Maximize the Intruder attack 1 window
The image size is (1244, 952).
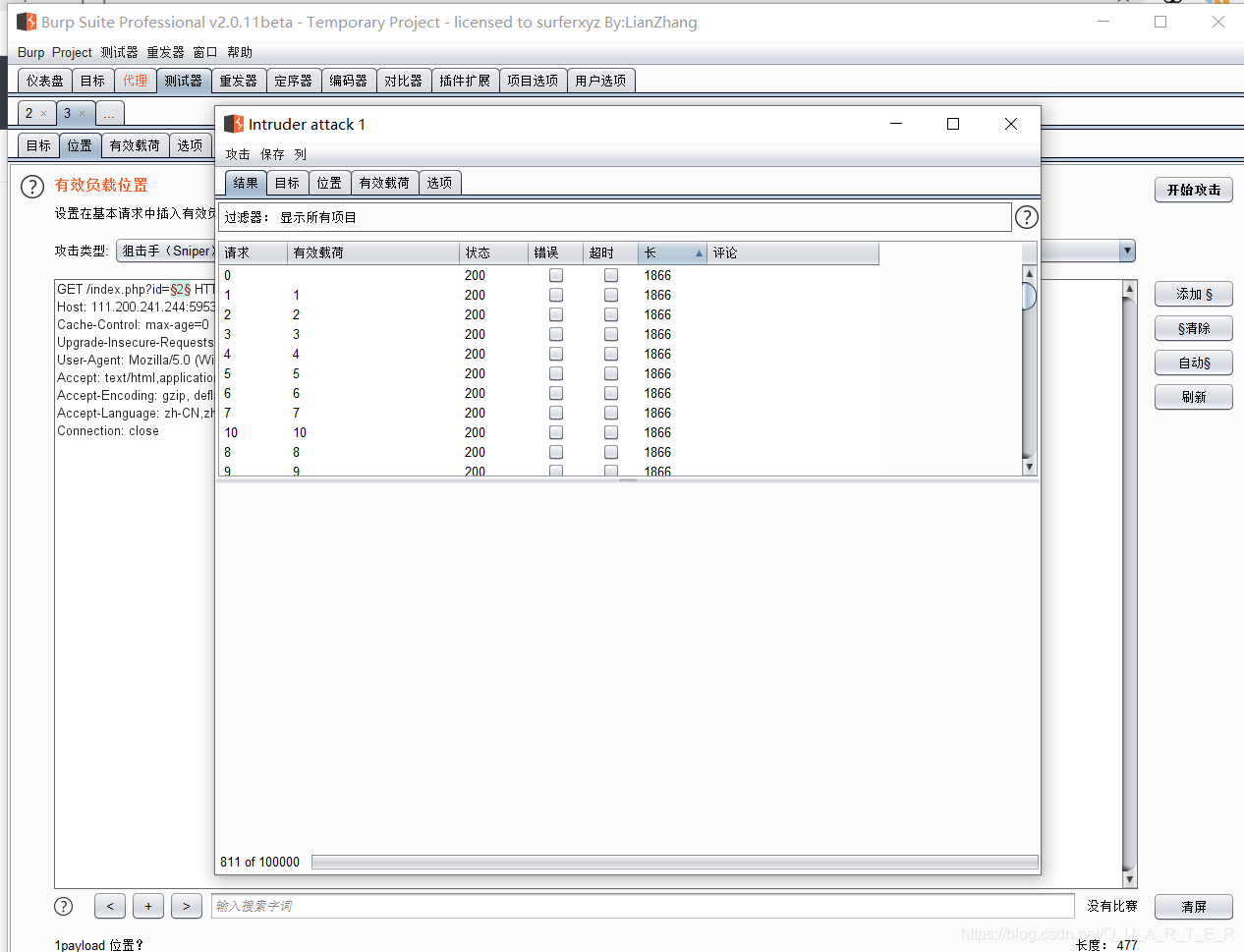pyautogui.click(x=952, y=124)
